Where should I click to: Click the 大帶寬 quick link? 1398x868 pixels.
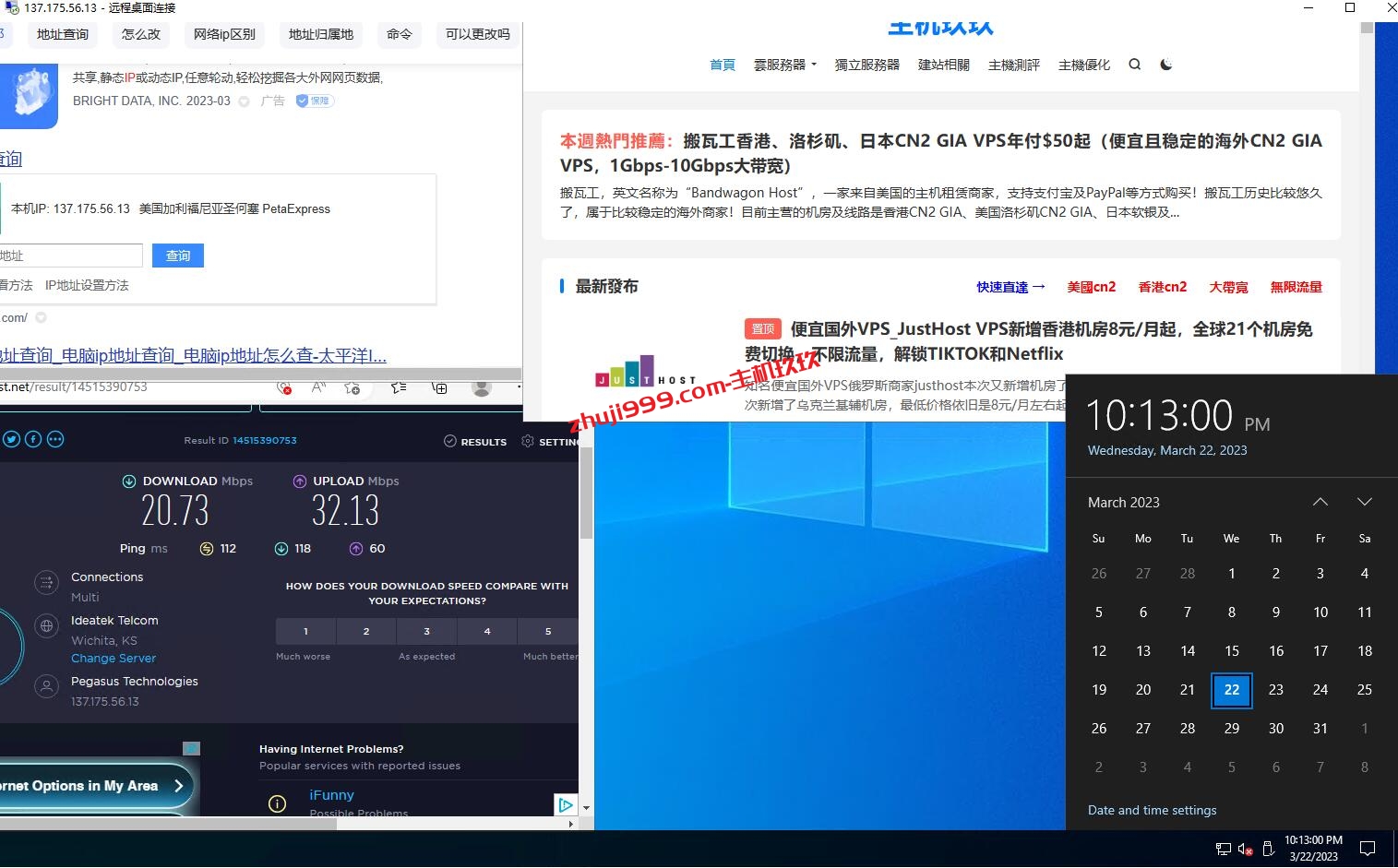pyautogui.click(x=1228, y=287)
